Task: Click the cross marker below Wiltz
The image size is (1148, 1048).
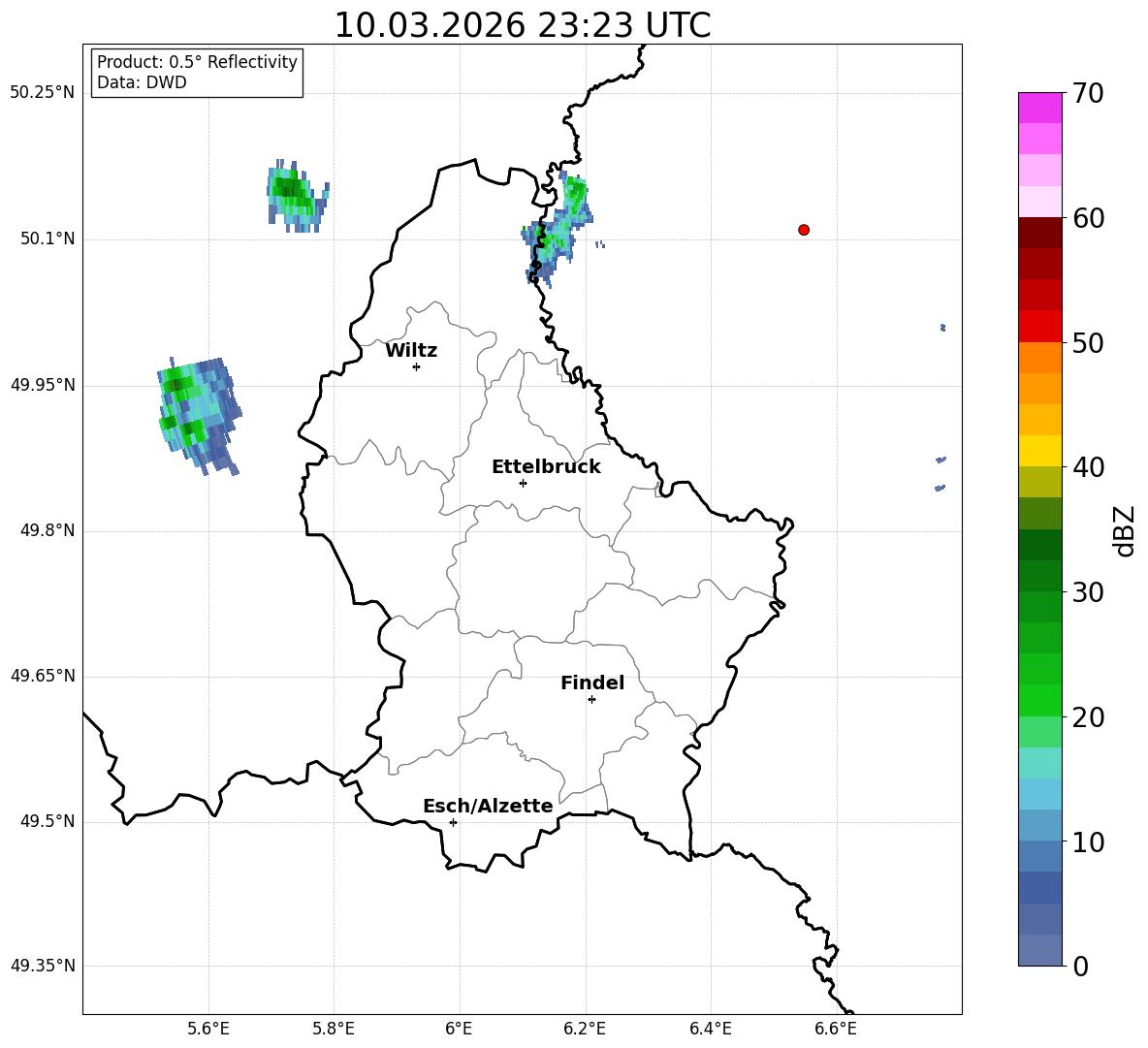Action: (417, 366)
